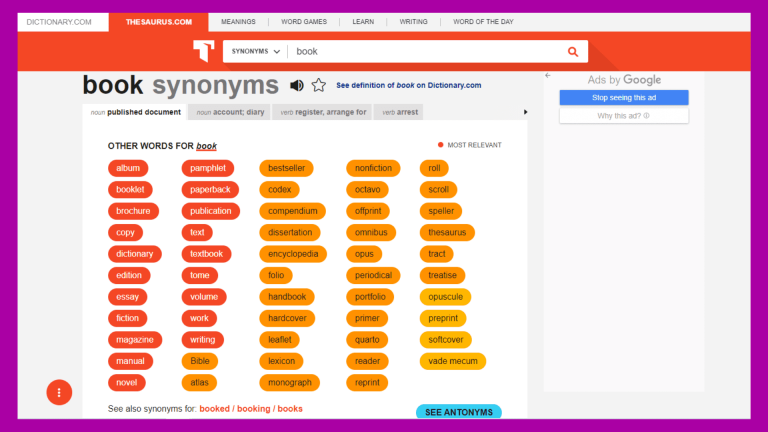Click the Thesaurus.com logo icon
Screen dimensions: 768x432
pos(204,51)
